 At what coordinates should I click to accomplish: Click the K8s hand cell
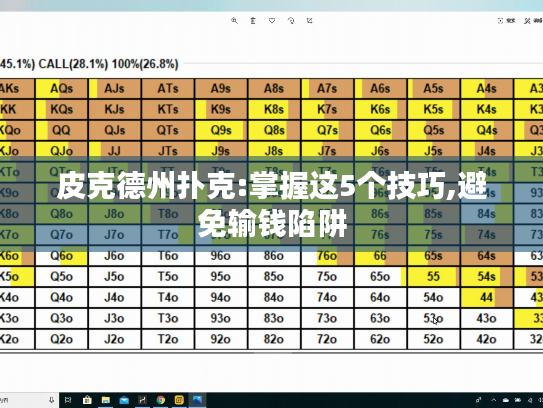[274, 109]
